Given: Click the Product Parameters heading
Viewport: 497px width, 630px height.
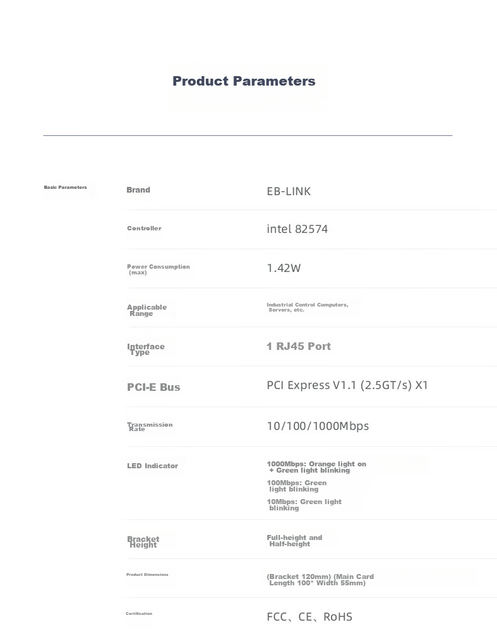Looking at the screenshot, I should 244,81.
